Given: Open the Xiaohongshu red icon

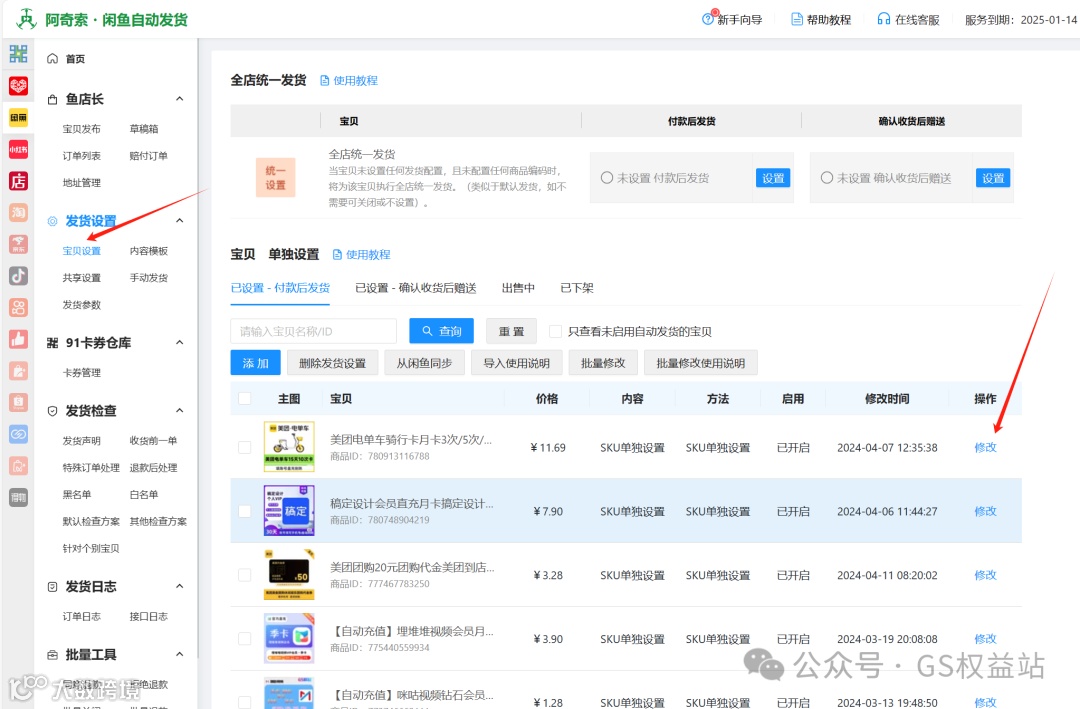Looking at the screenshot, I should (19, 149).
